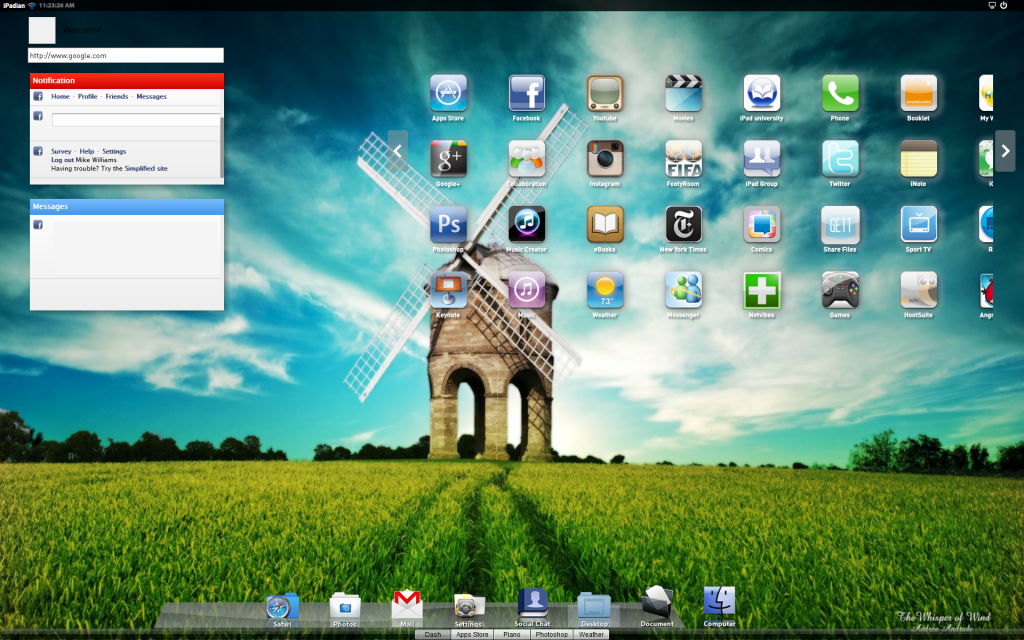Open the Collaboration app
The width and height of the screenshot is (1024, 640).
click(x=526, y=159)
